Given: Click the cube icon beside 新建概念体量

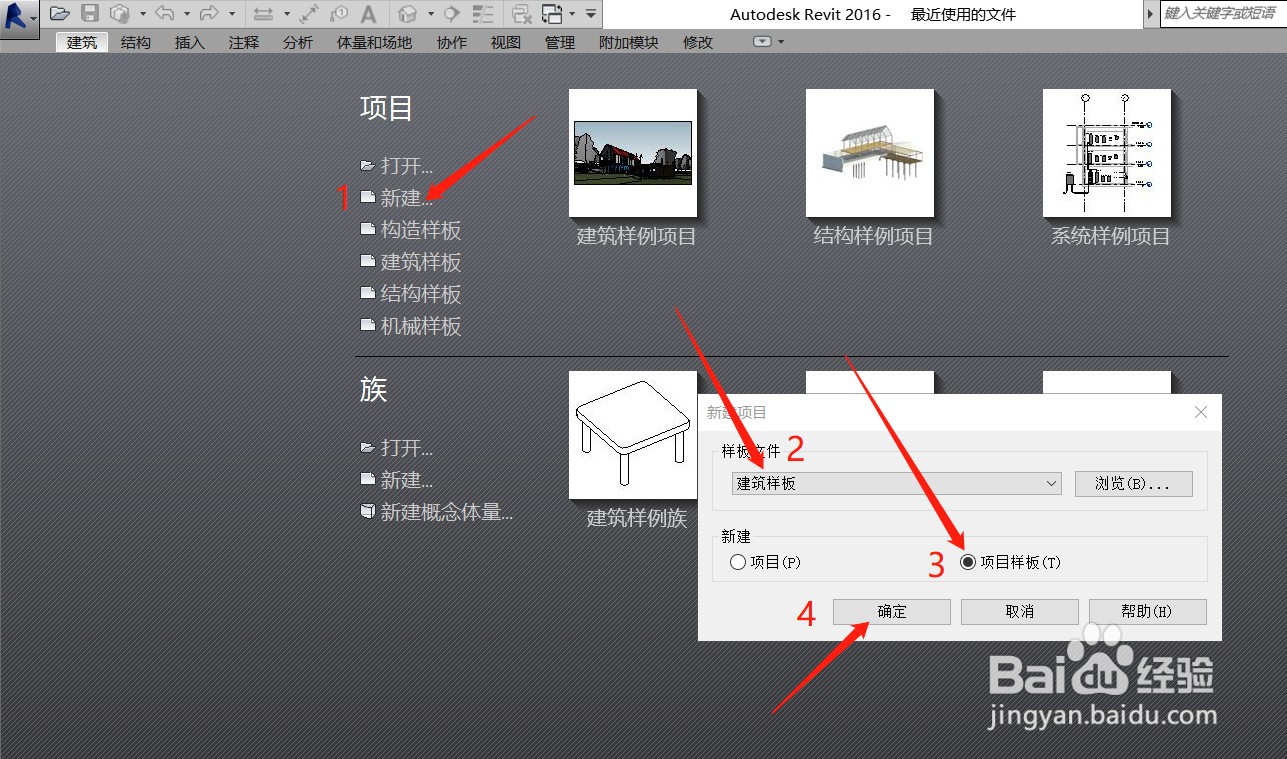Looking at the screenshot, I should coord(367,511).
